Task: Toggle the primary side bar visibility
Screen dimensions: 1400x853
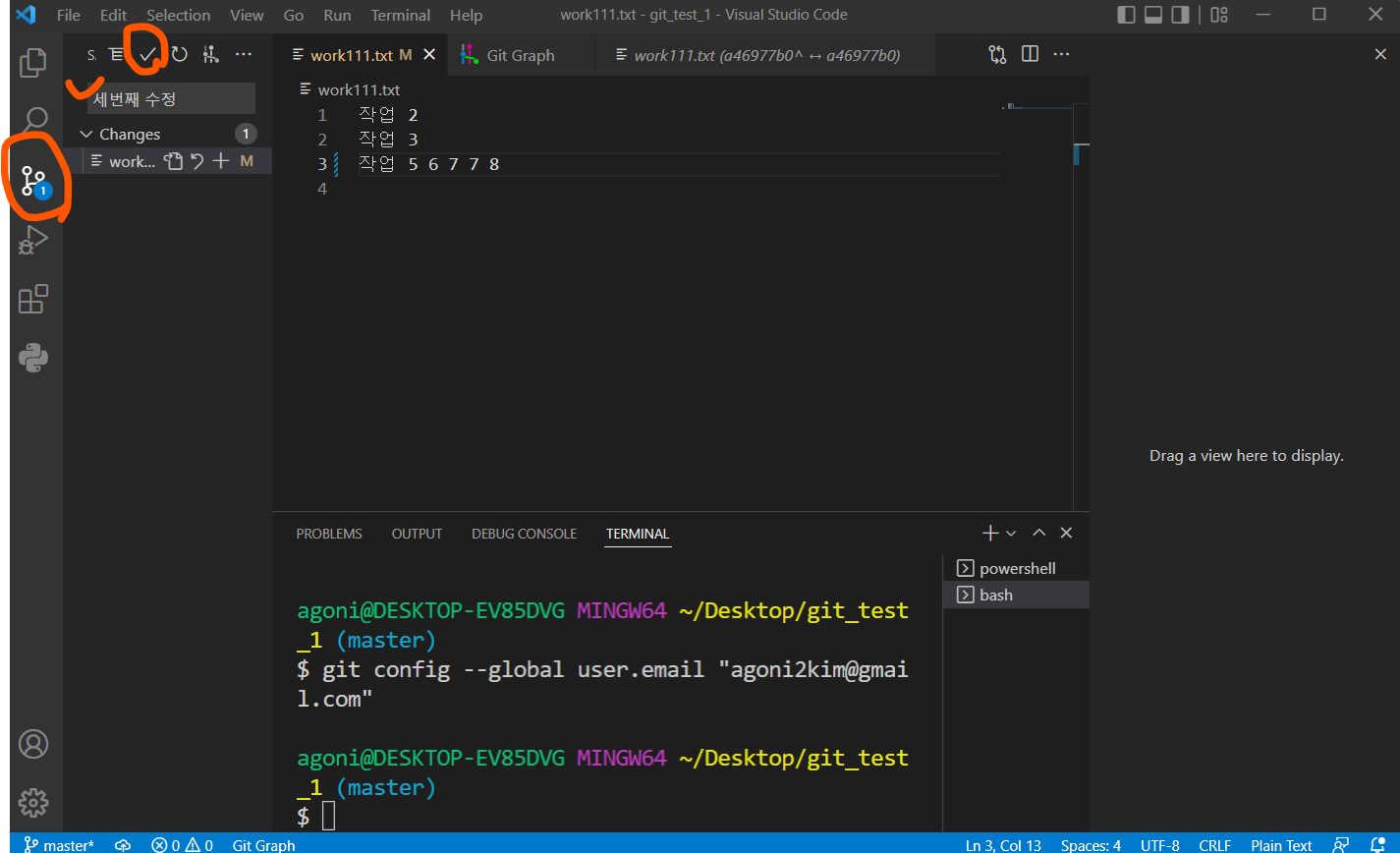Action: (x=1127, y=15)
